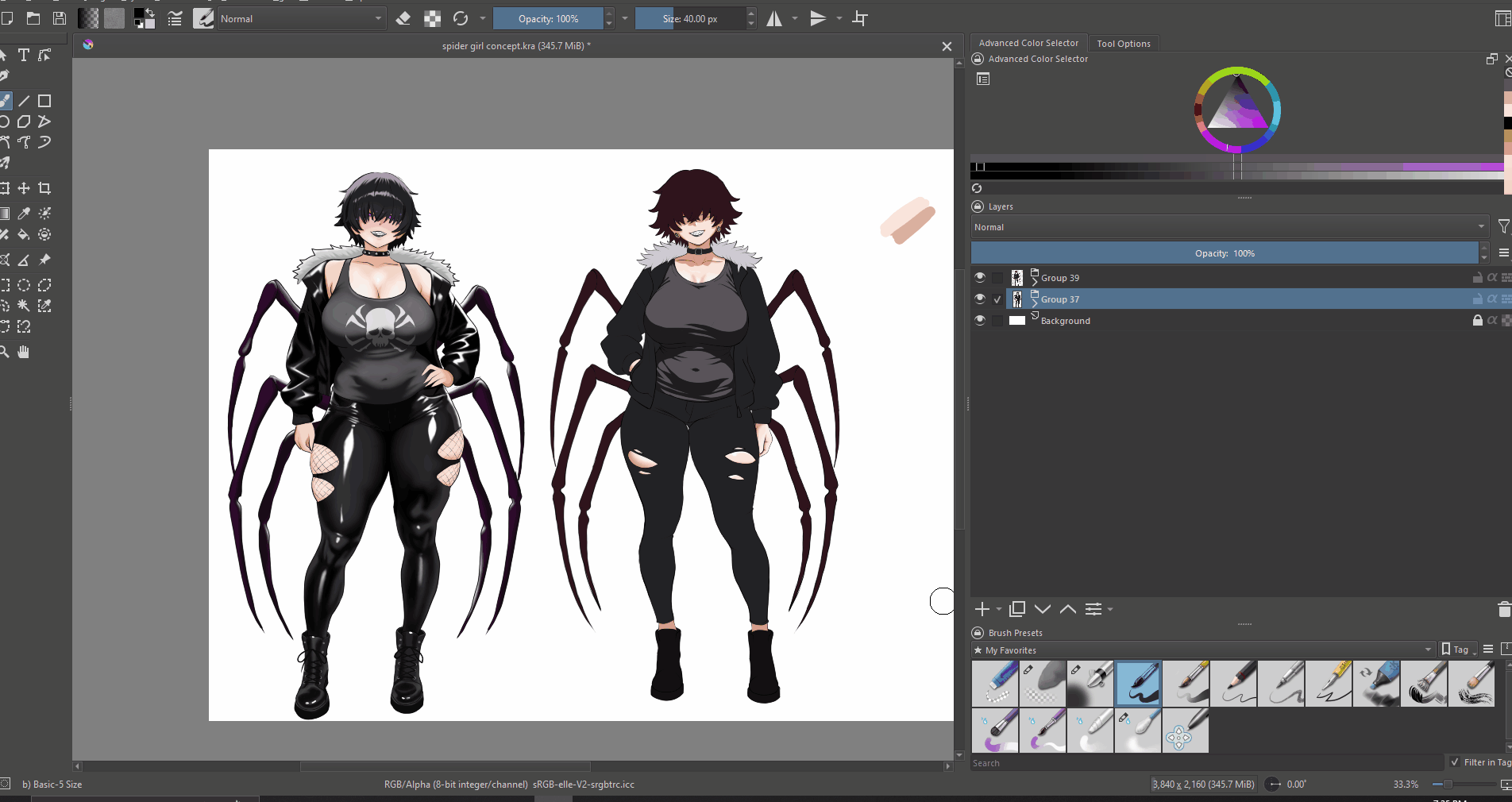Expand the layer blending mode dropdown
1512x802 pixels.
[x=1228, y=227]
